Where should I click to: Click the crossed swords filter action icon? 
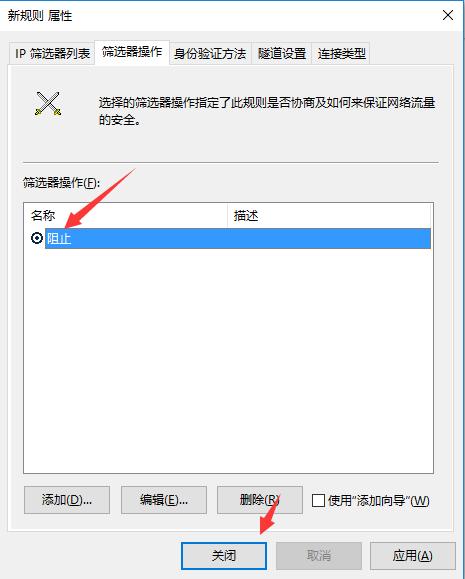pyautogui.click(x=48, y=103)
